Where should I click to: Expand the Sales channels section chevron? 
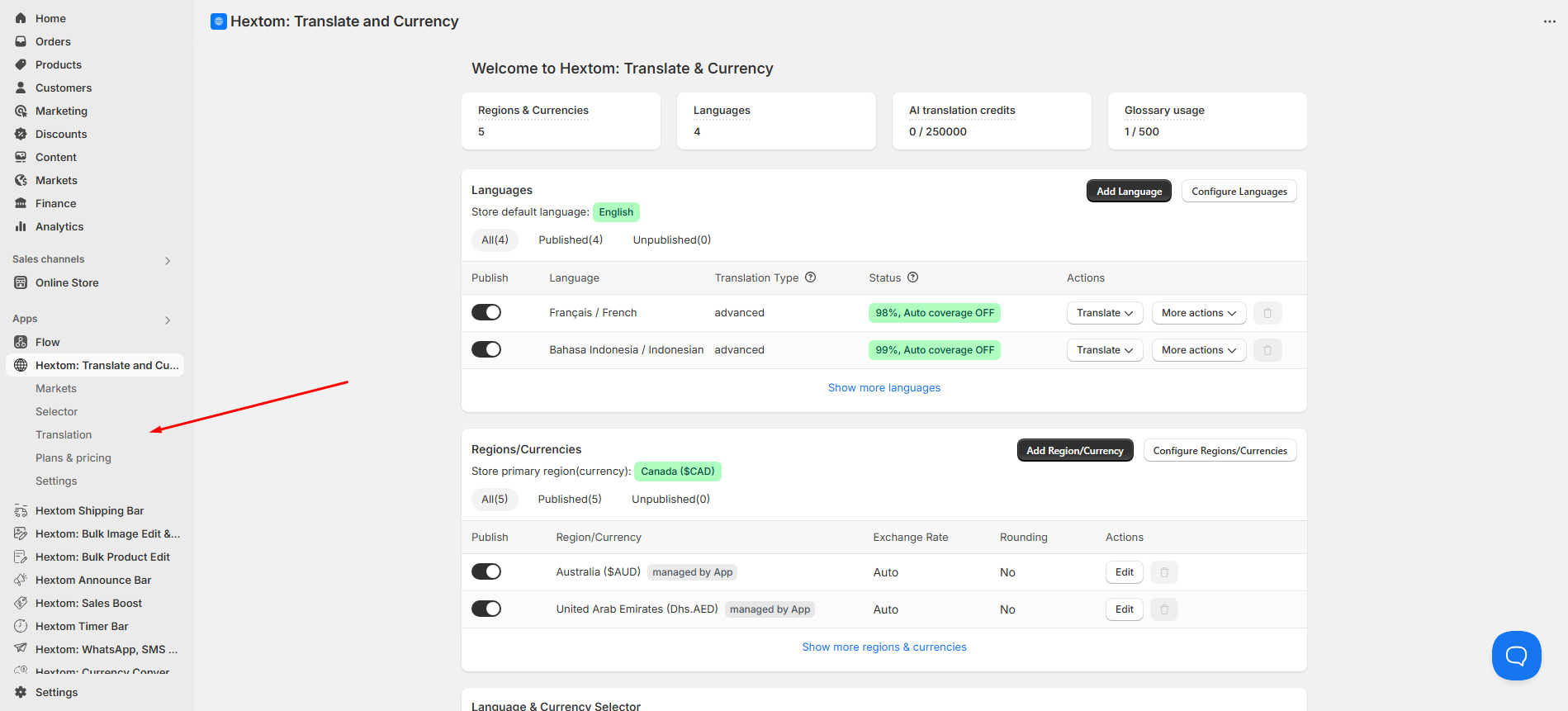168,261
